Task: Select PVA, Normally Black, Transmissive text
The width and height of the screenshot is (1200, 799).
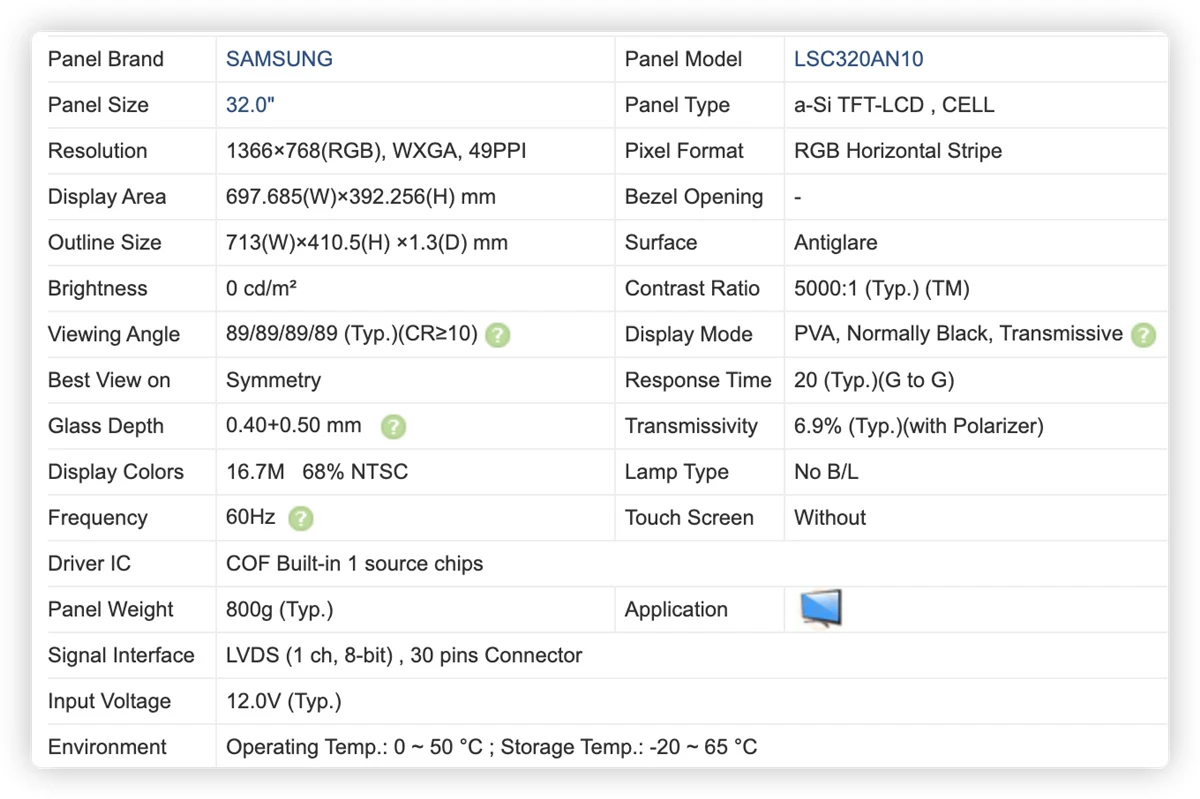Action: tap(958, 335)
